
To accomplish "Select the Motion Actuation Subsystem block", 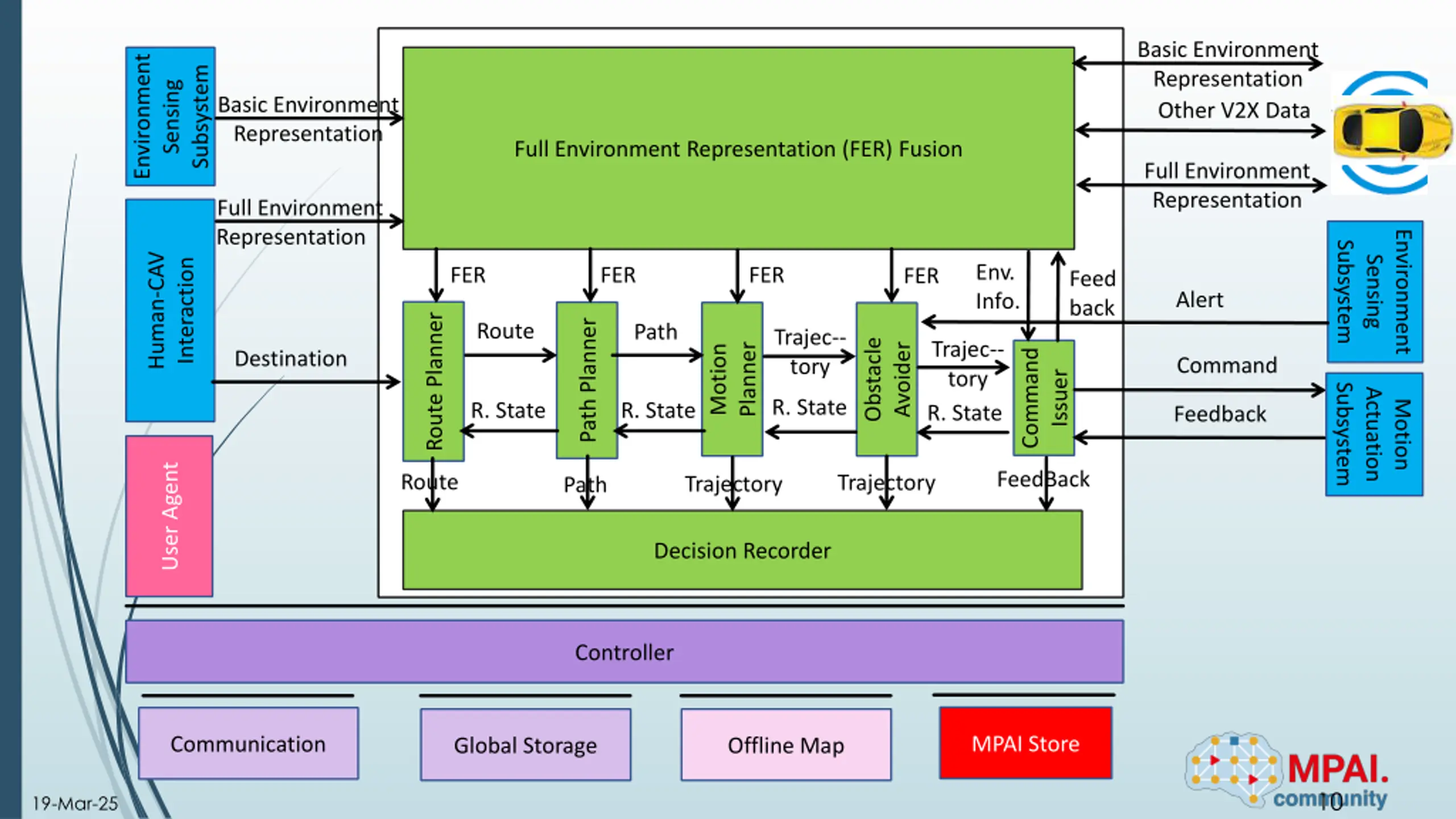I will (1374, 435).
